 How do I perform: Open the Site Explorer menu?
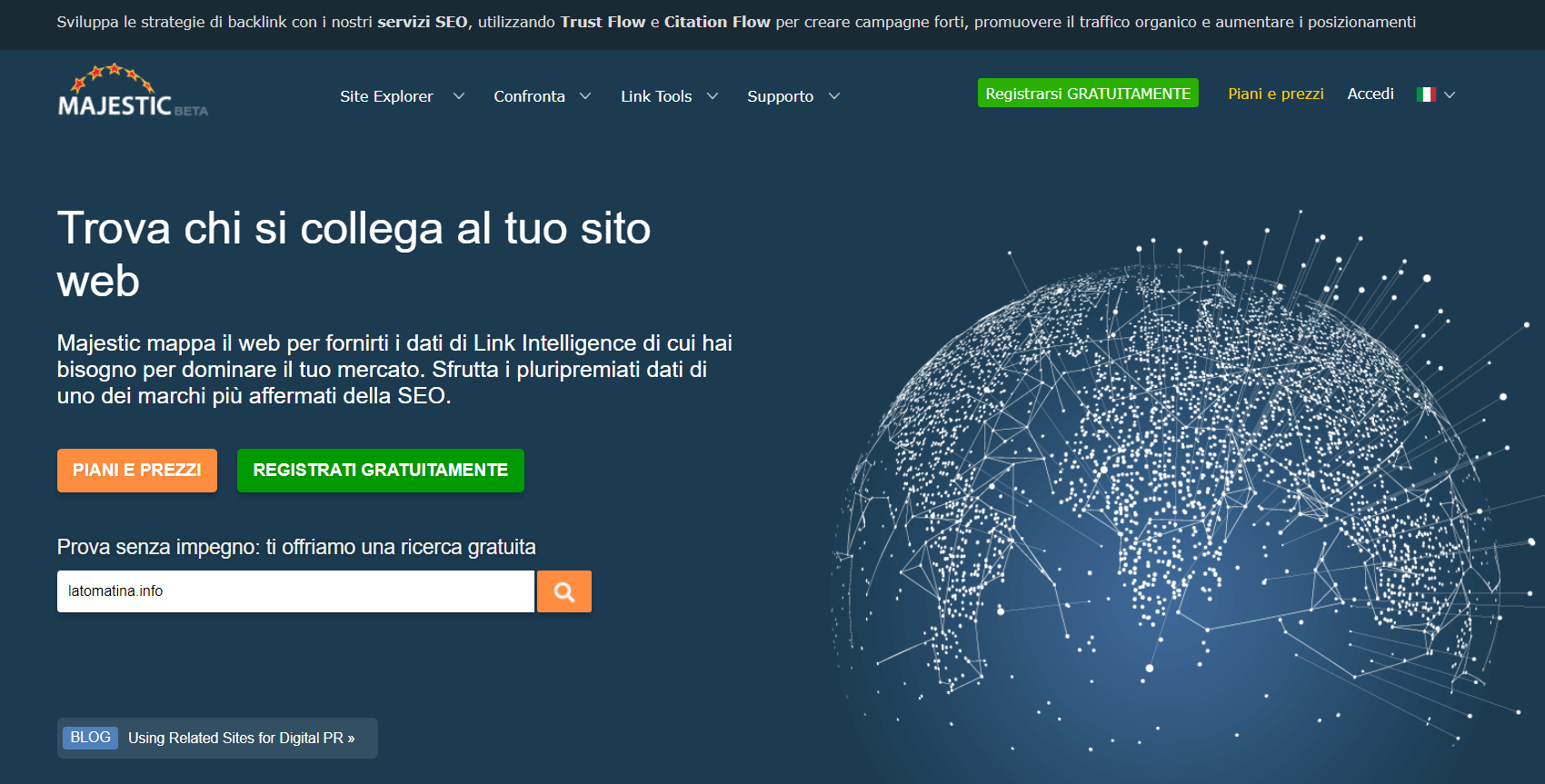click(x=386, y=96)
